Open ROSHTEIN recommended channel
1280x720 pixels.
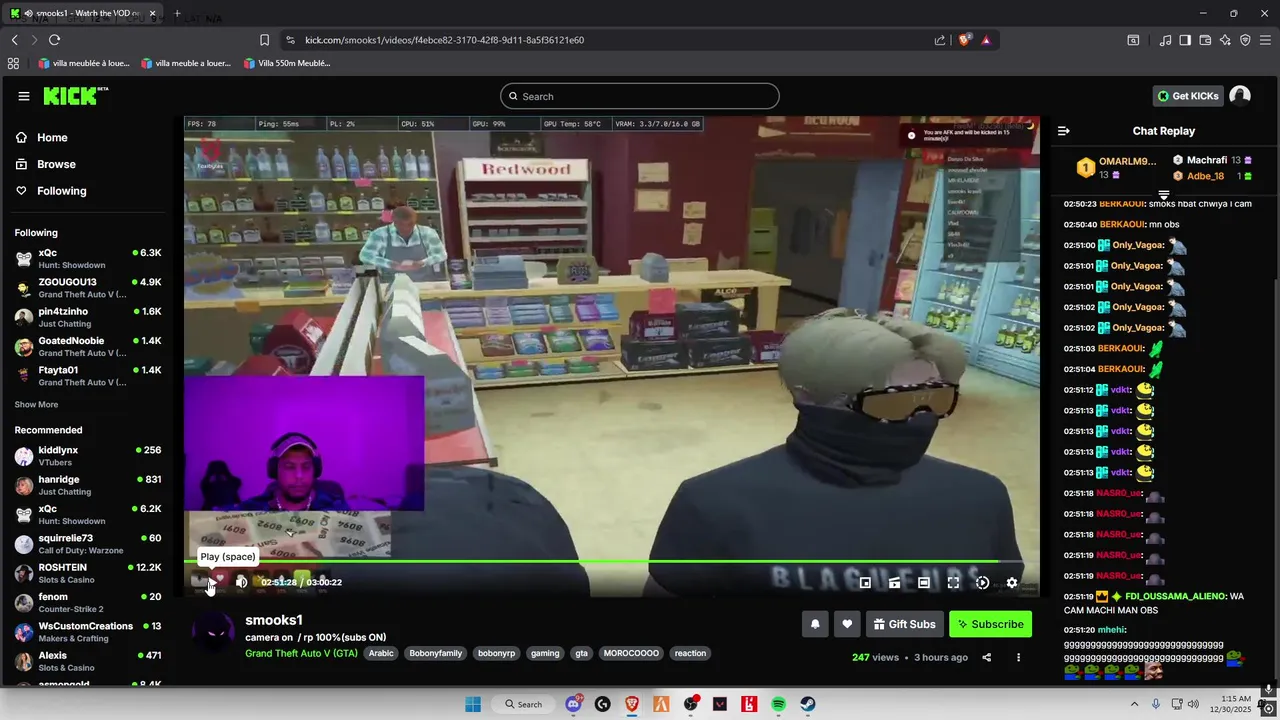(88, 573)
